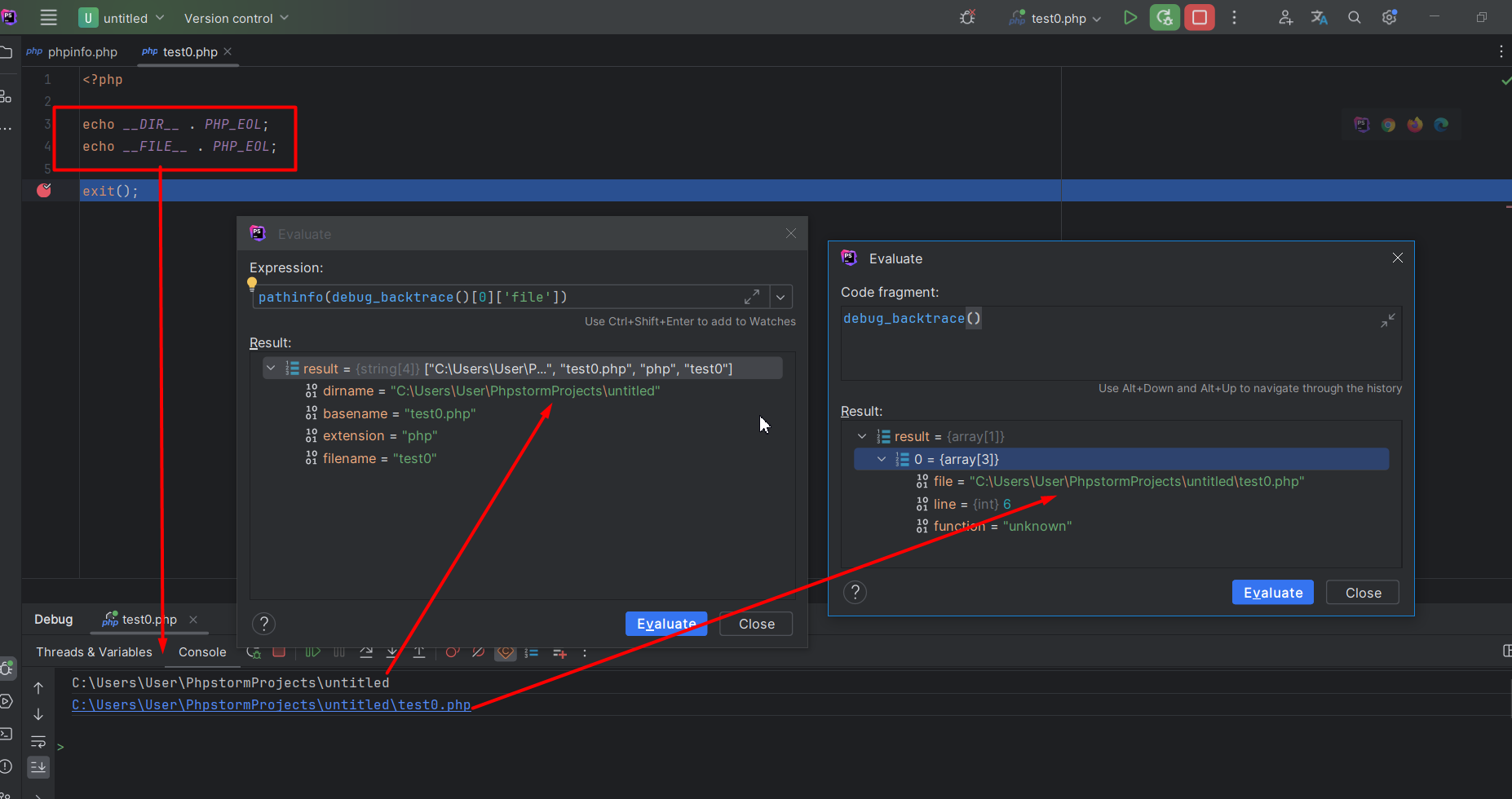Image resolution: width=1512 pixels, height=799 pixels.
Task: Open the test0.php path link in console
Action: (271, 705)
